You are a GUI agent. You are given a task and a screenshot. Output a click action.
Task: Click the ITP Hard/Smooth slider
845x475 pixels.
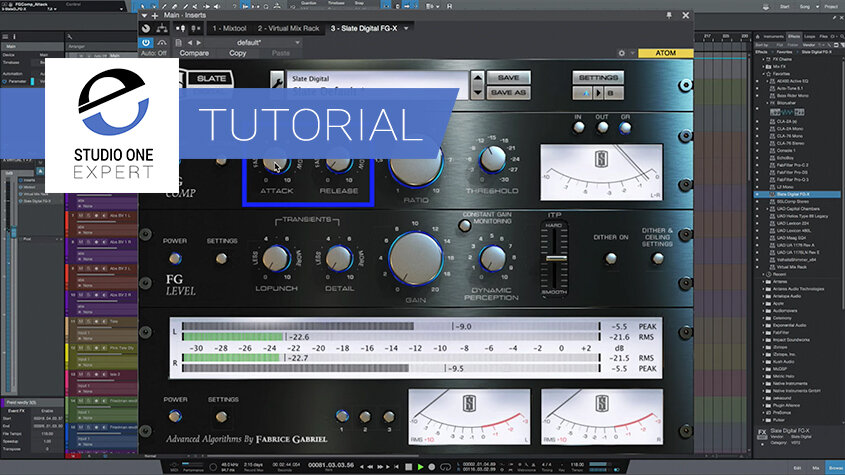(555, 259)
